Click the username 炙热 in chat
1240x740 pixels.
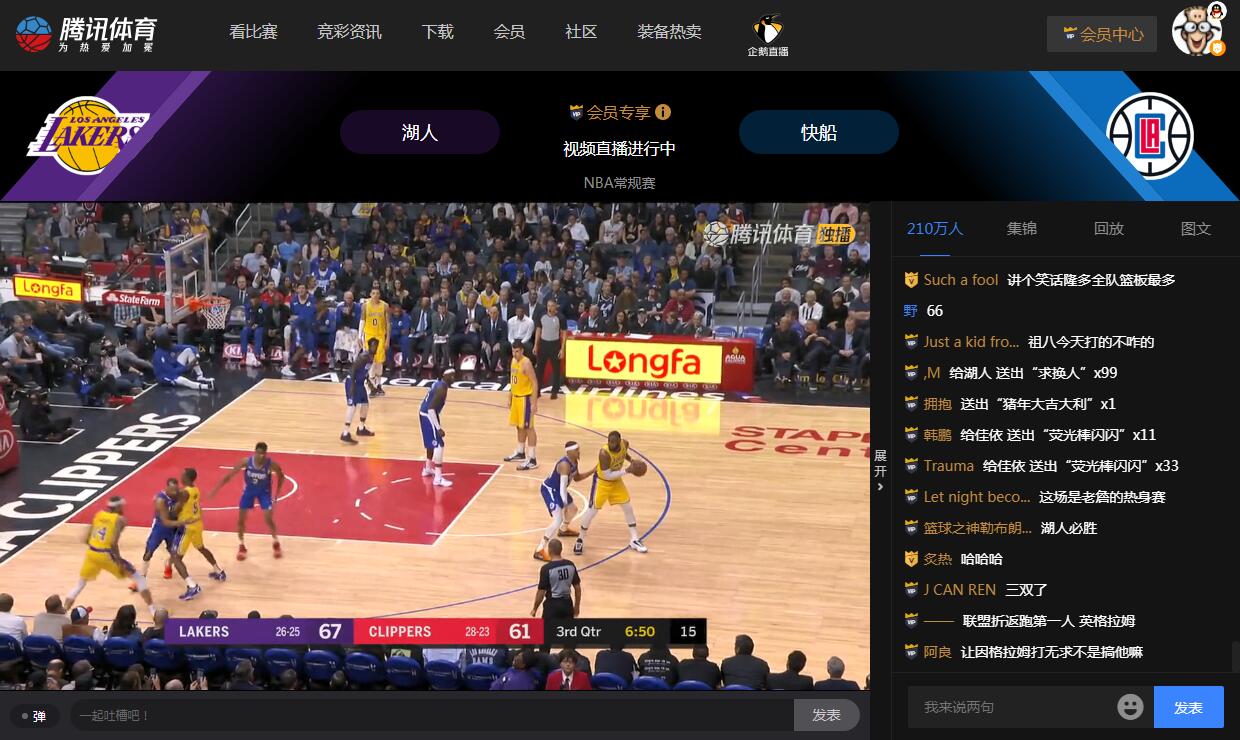(938, 559)
